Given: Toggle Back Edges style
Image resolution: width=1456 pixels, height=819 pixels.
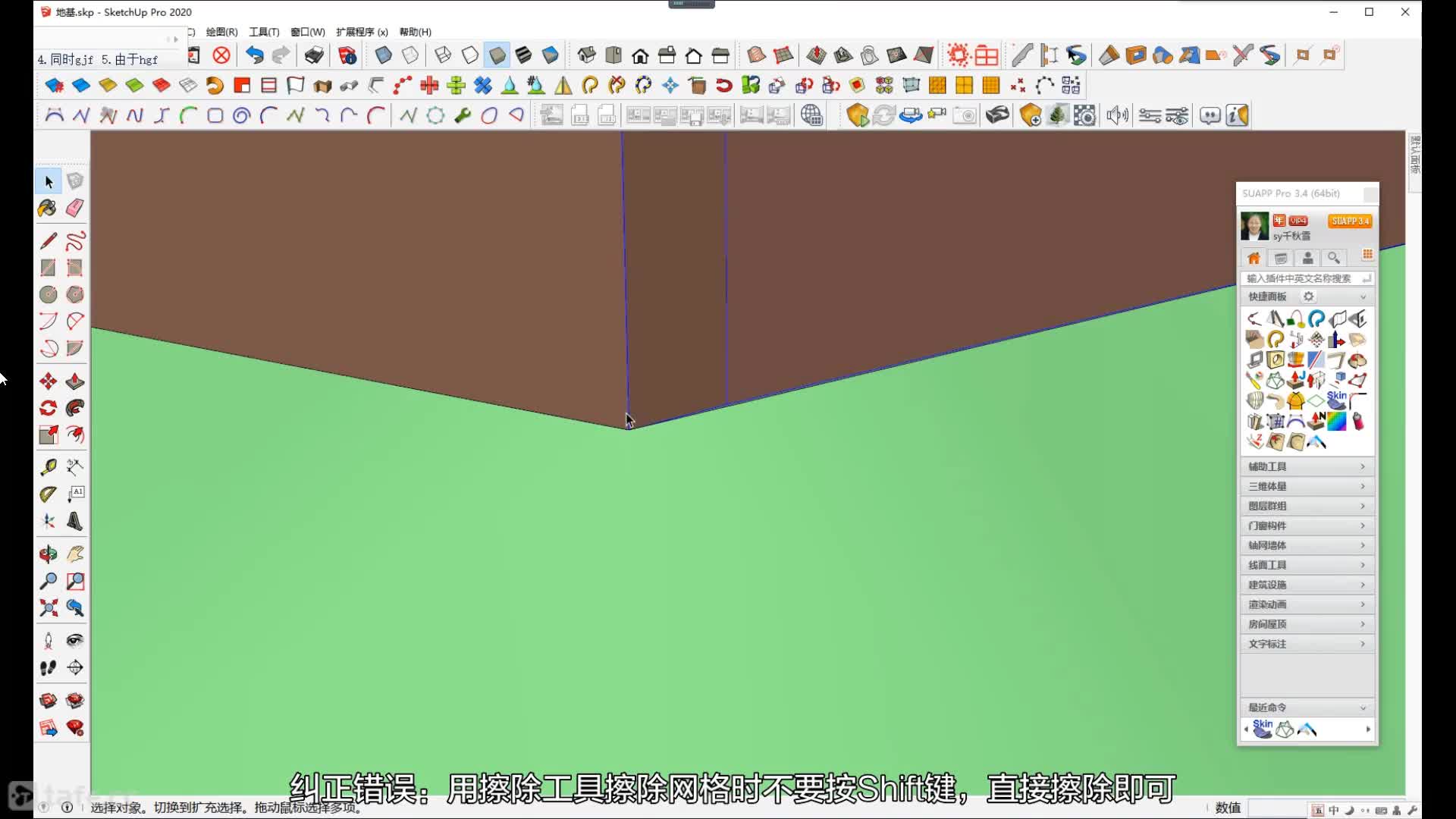Looking at the screenshot, I should (x=410, y=55).
